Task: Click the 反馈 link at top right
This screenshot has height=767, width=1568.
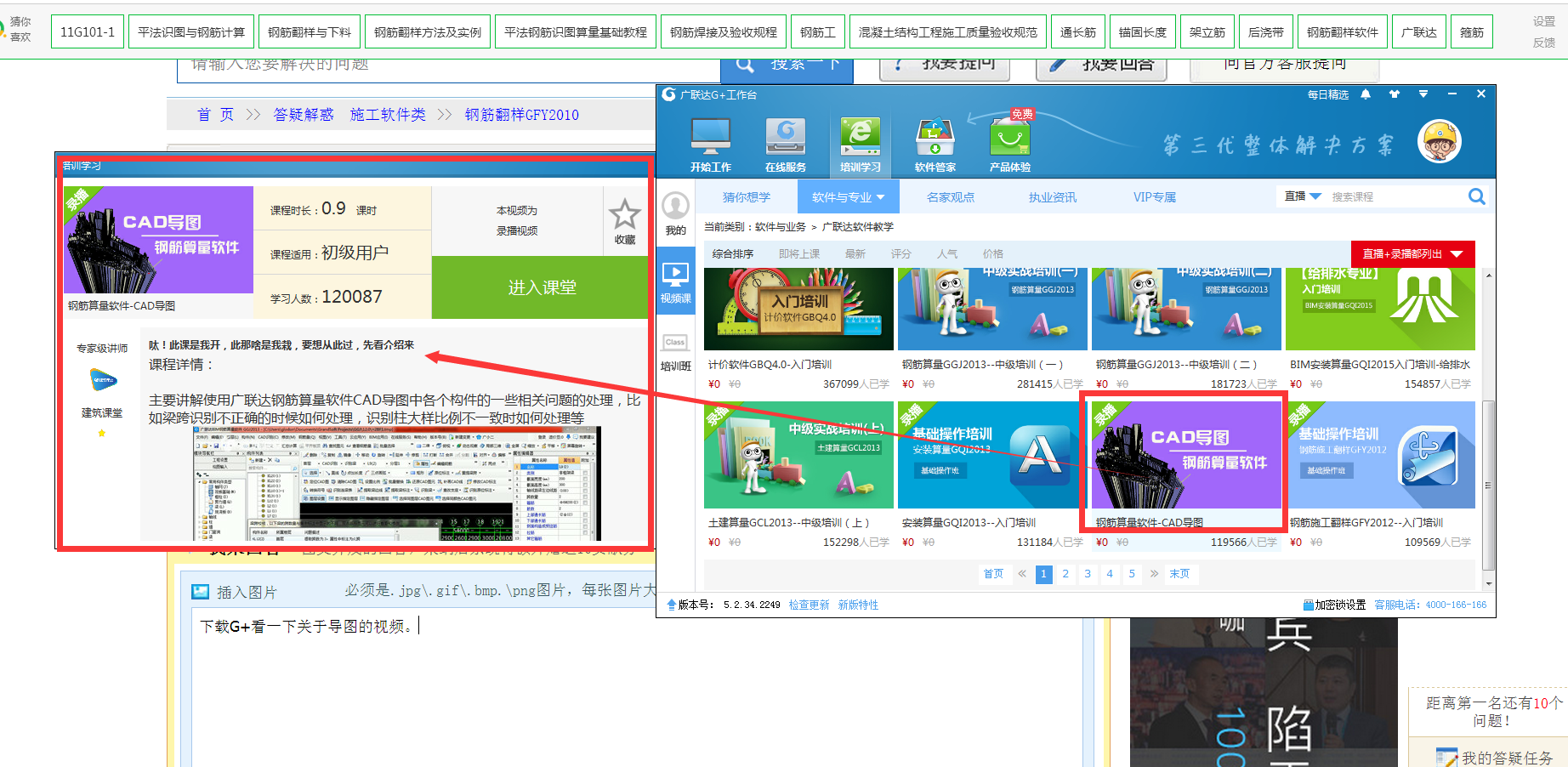Action: pos(1544,43)
